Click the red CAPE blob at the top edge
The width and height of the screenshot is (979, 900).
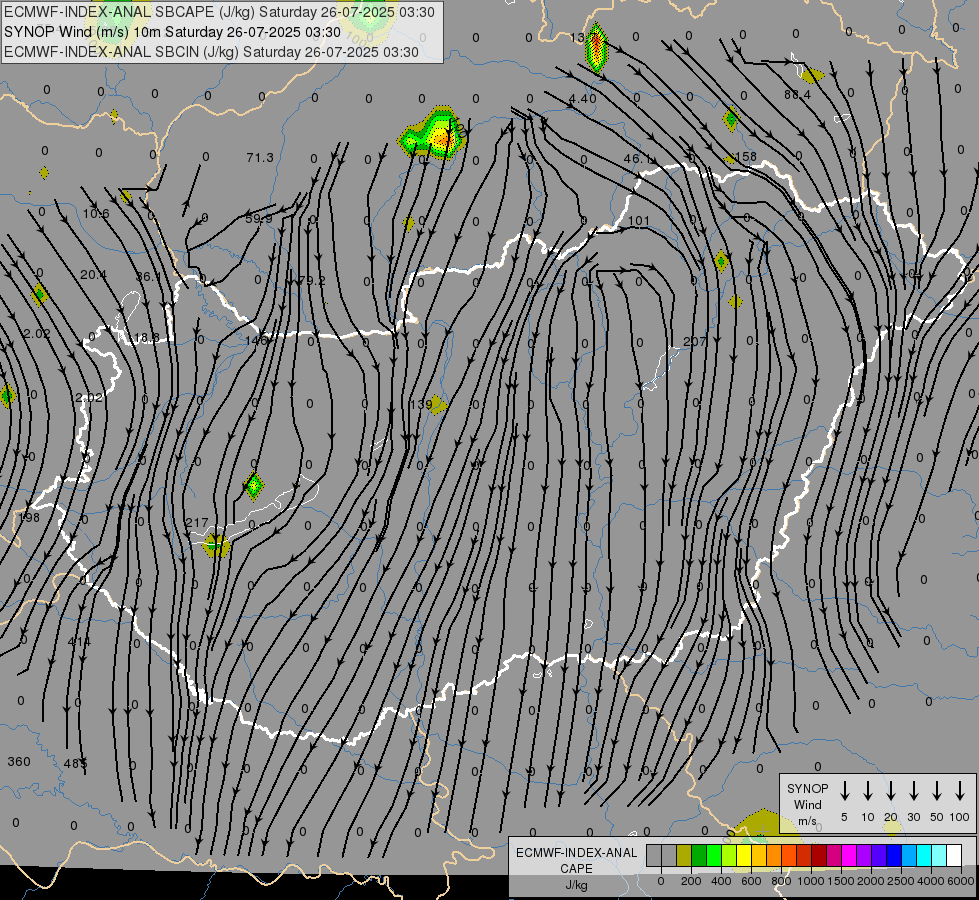[x=596, y=47]
